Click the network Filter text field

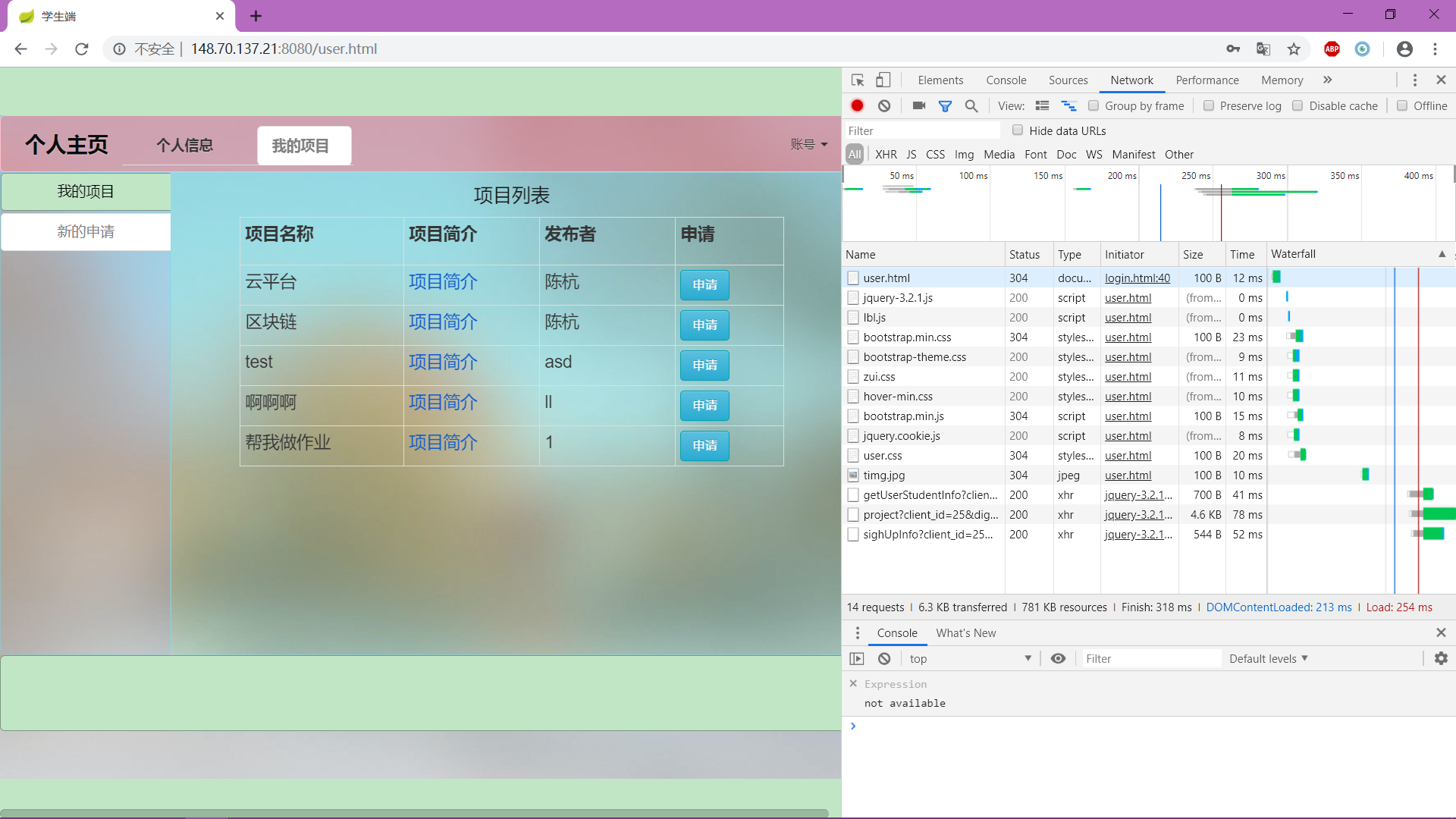921,130
